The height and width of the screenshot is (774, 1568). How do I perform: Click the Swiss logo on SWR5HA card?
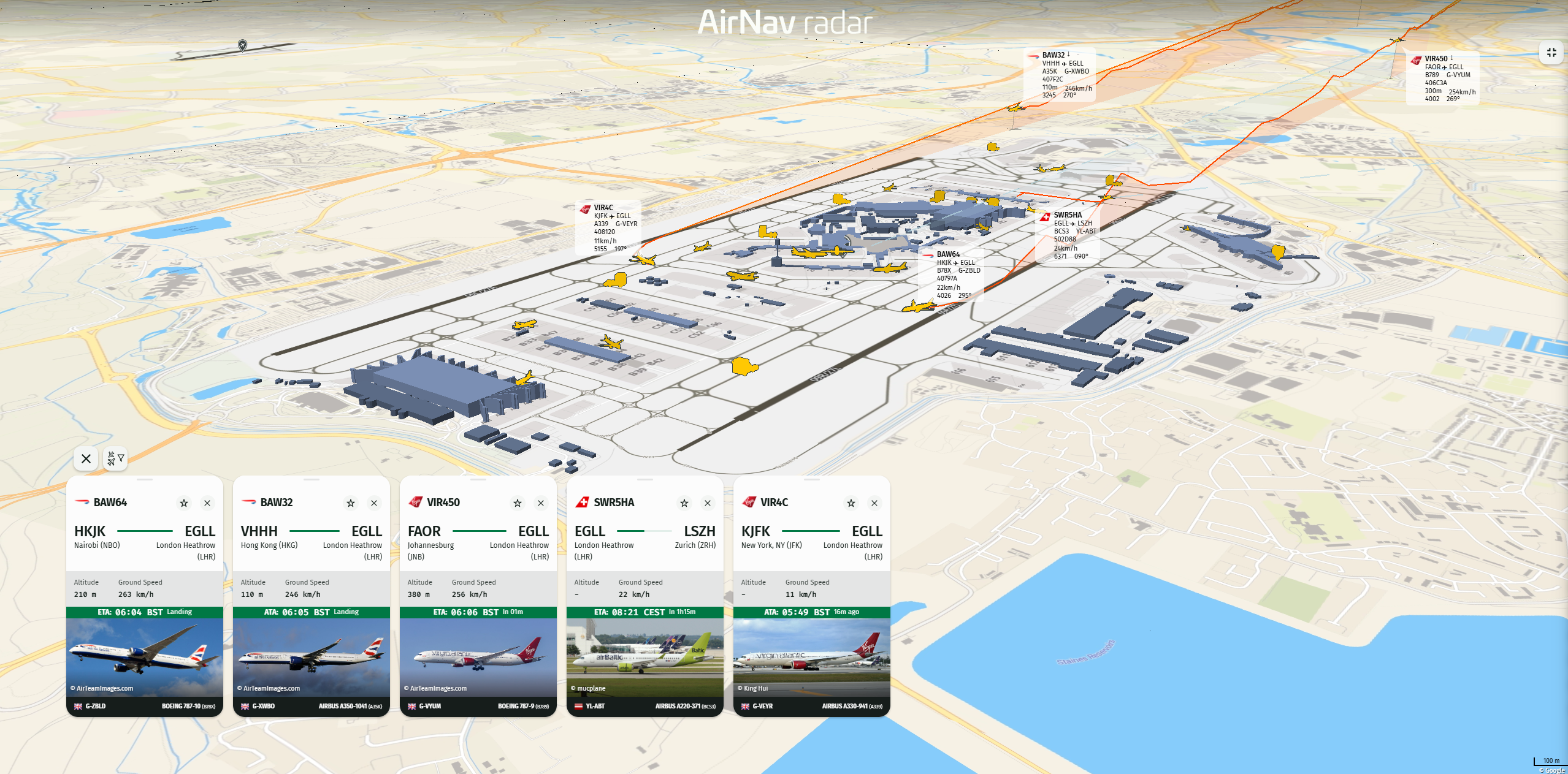click(581, 503)
